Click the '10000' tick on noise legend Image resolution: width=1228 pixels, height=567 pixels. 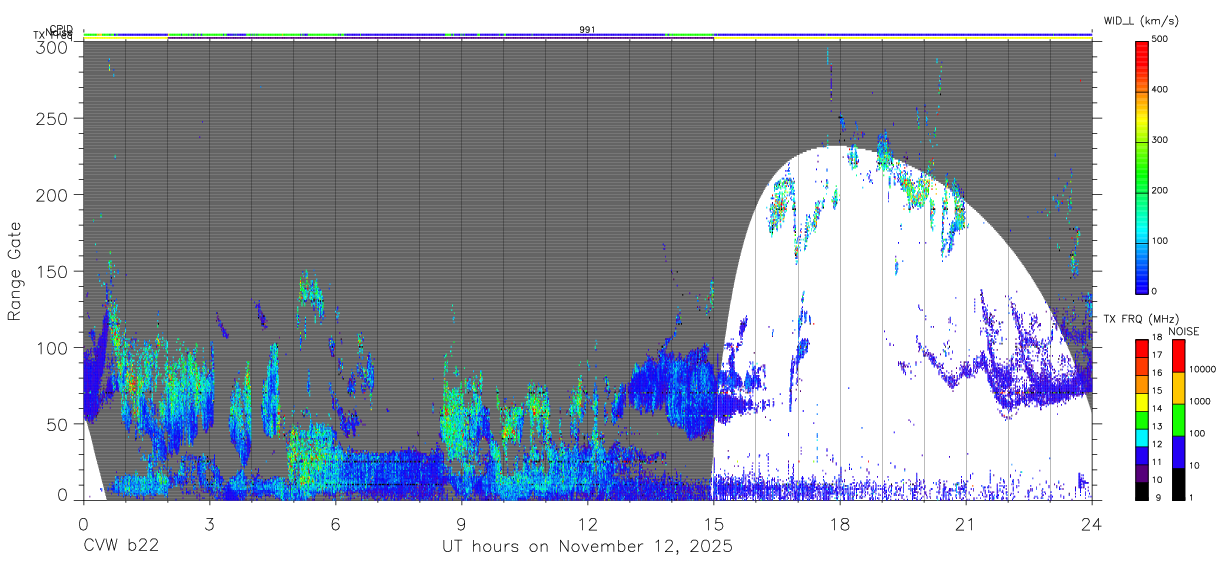pyautogui.click(x=1201, y=371)
